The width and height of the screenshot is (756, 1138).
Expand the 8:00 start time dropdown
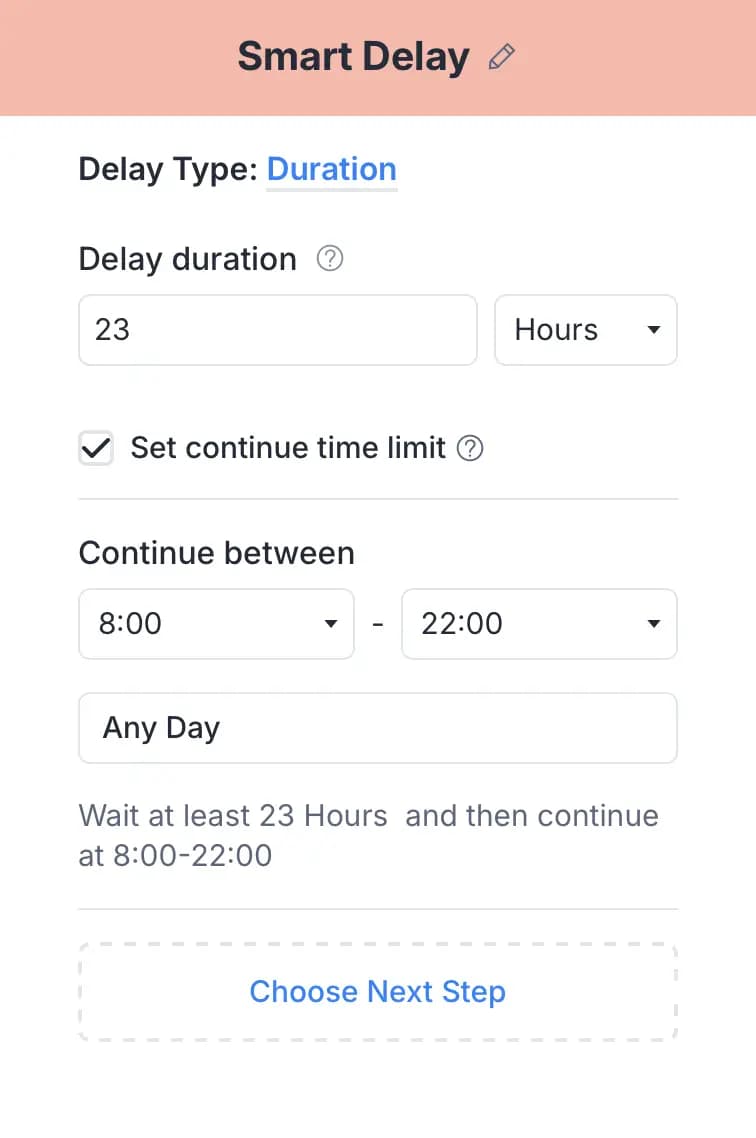[216, 623]
